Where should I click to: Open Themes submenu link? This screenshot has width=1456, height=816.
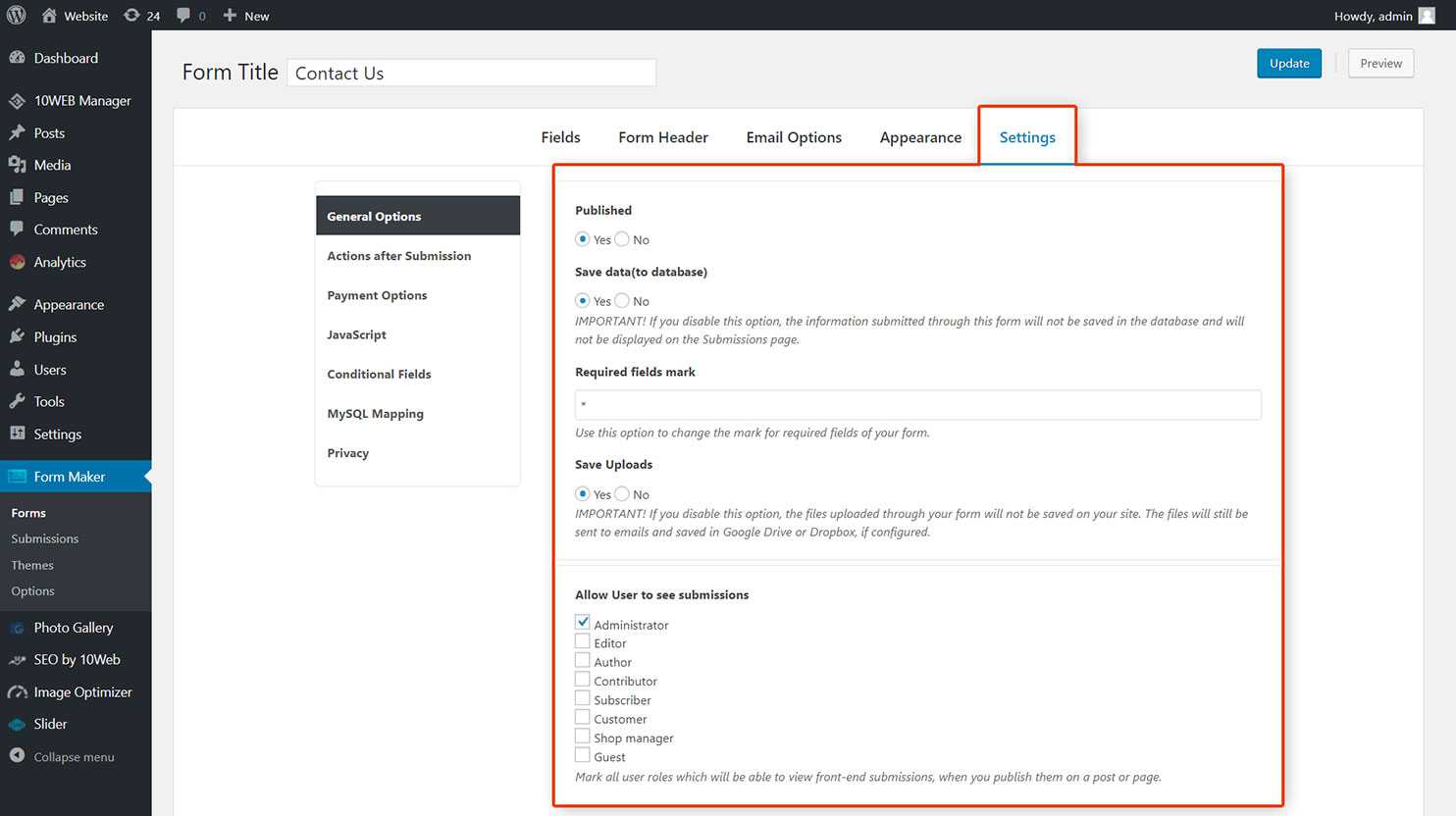click(32, 565)
